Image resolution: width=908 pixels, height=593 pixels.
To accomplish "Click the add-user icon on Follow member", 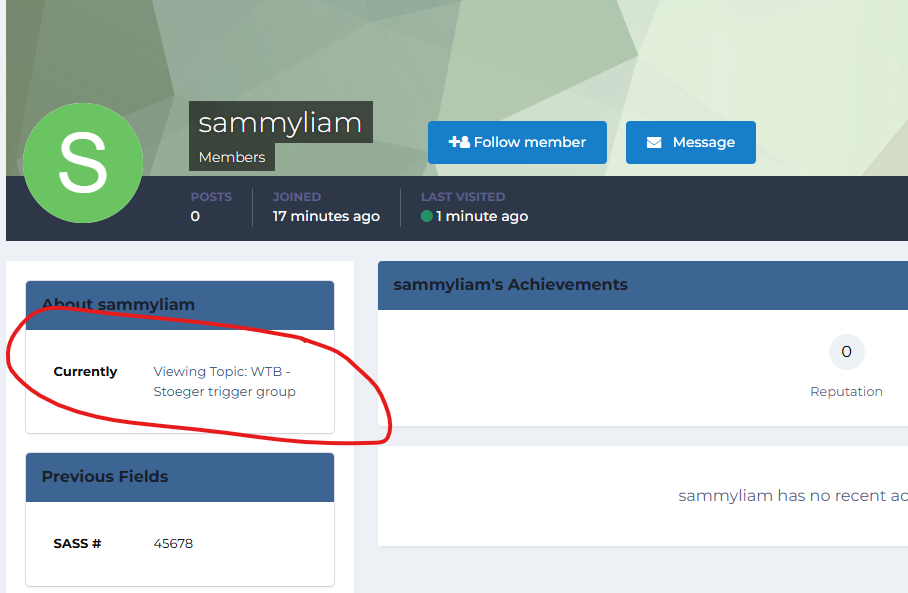I will click(x=459, y=142).
